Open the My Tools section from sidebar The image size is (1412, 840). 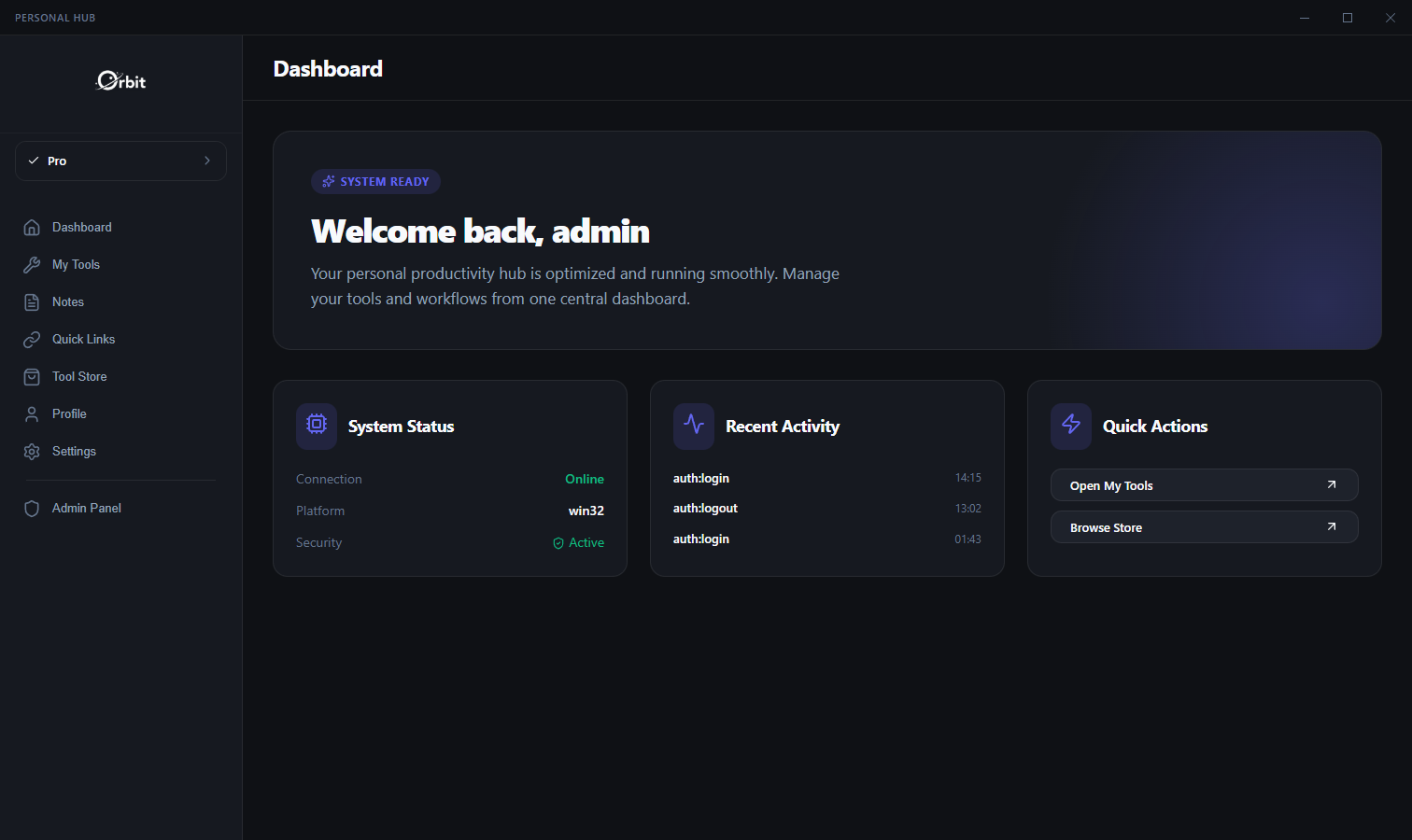[75, 264]
